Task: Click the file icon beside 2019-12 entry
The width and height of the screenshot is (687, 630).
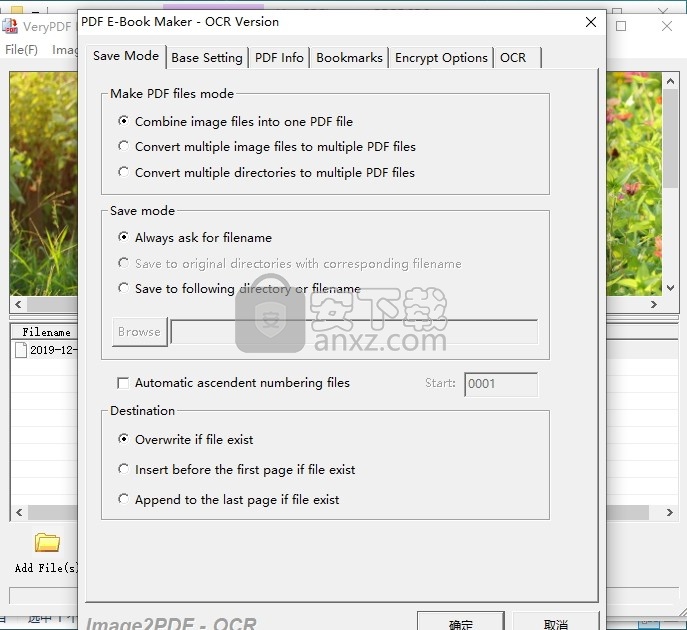Action: pos(21,350)
